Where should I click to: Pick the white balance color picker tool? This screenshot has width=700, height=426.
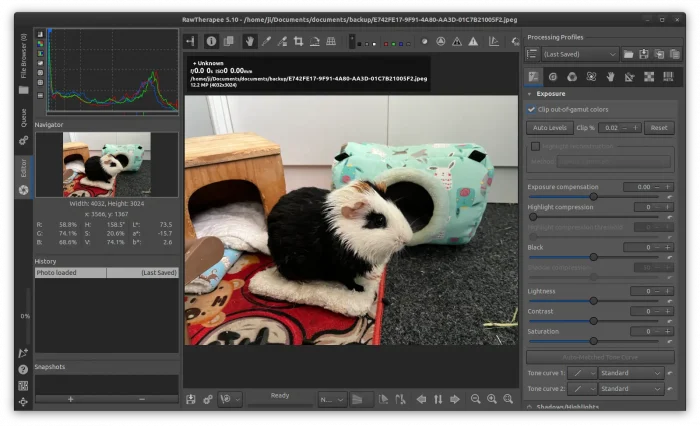[265, 41]
